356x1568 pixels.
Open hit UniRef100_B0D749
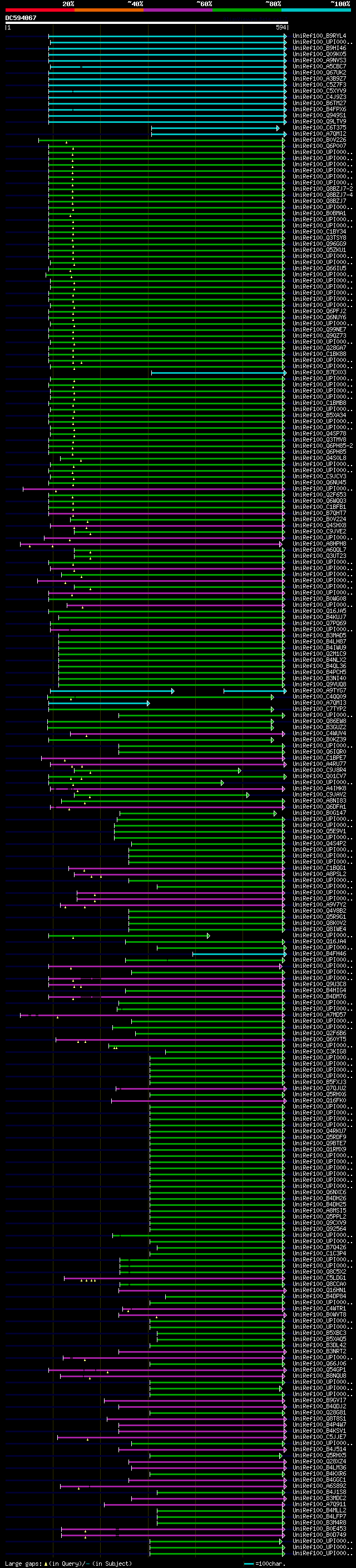(319, 1535)
